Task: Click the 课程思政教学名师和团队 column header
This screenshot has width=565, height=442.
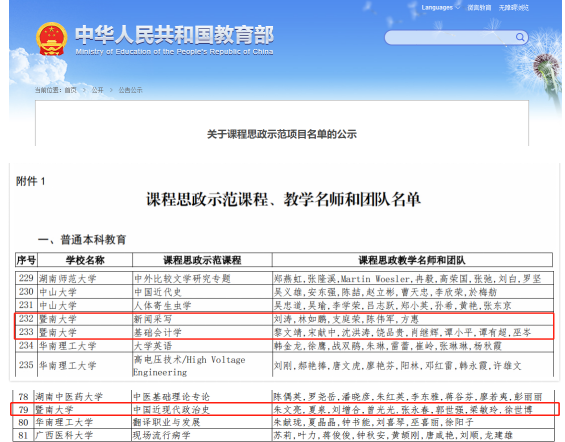Action: tap(412, 260)
